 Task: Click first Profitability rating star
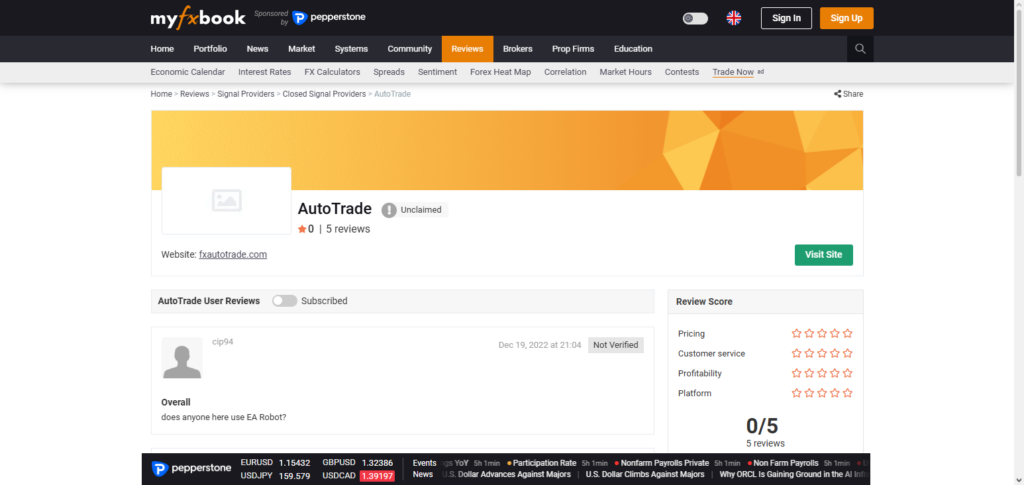point(796,373)
